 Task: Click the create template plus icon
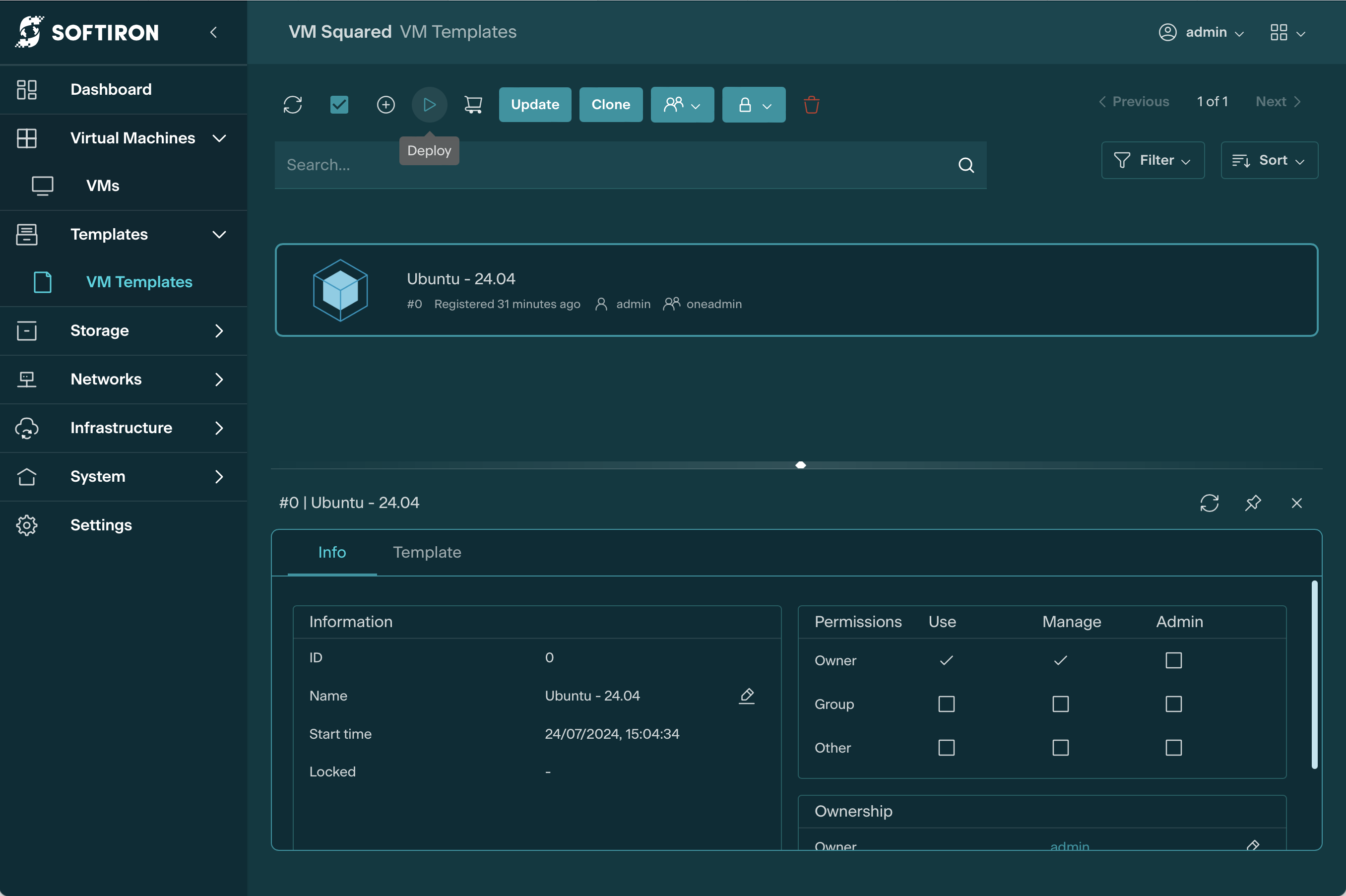[385, 105]
